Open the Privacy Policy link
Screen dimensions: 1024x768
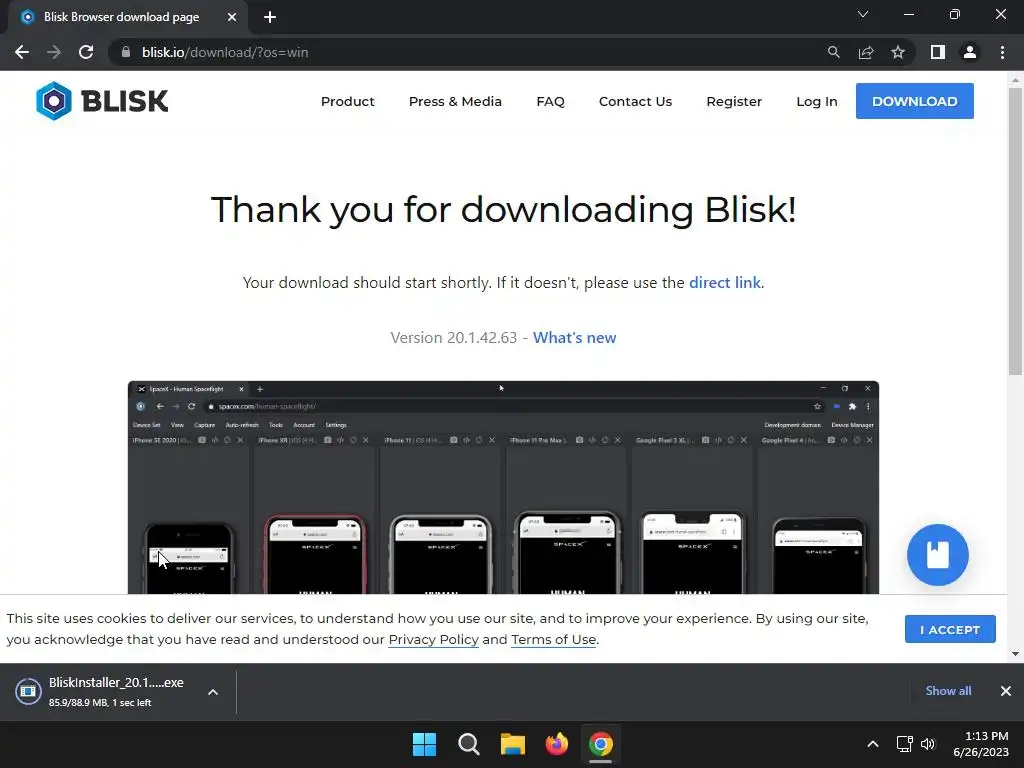[434, 639]
